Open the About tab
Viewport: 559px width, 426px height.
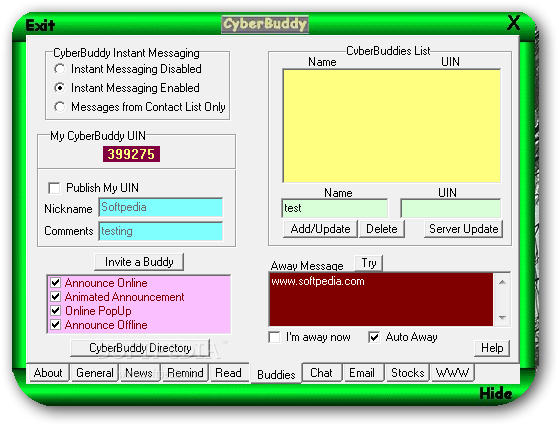pos(48,373)
